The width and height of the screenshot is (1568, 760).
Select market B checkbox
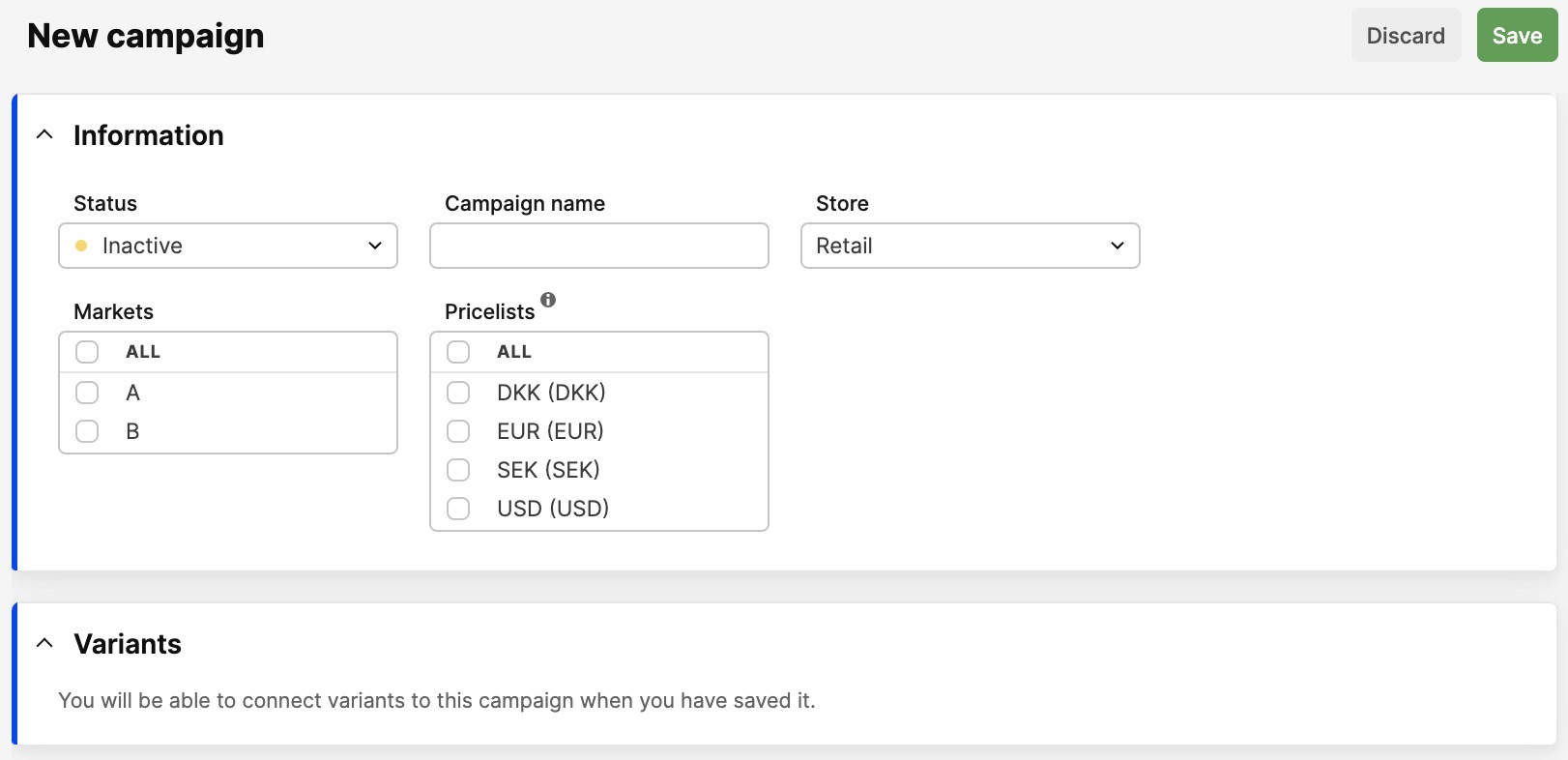[x=87, y=431]
